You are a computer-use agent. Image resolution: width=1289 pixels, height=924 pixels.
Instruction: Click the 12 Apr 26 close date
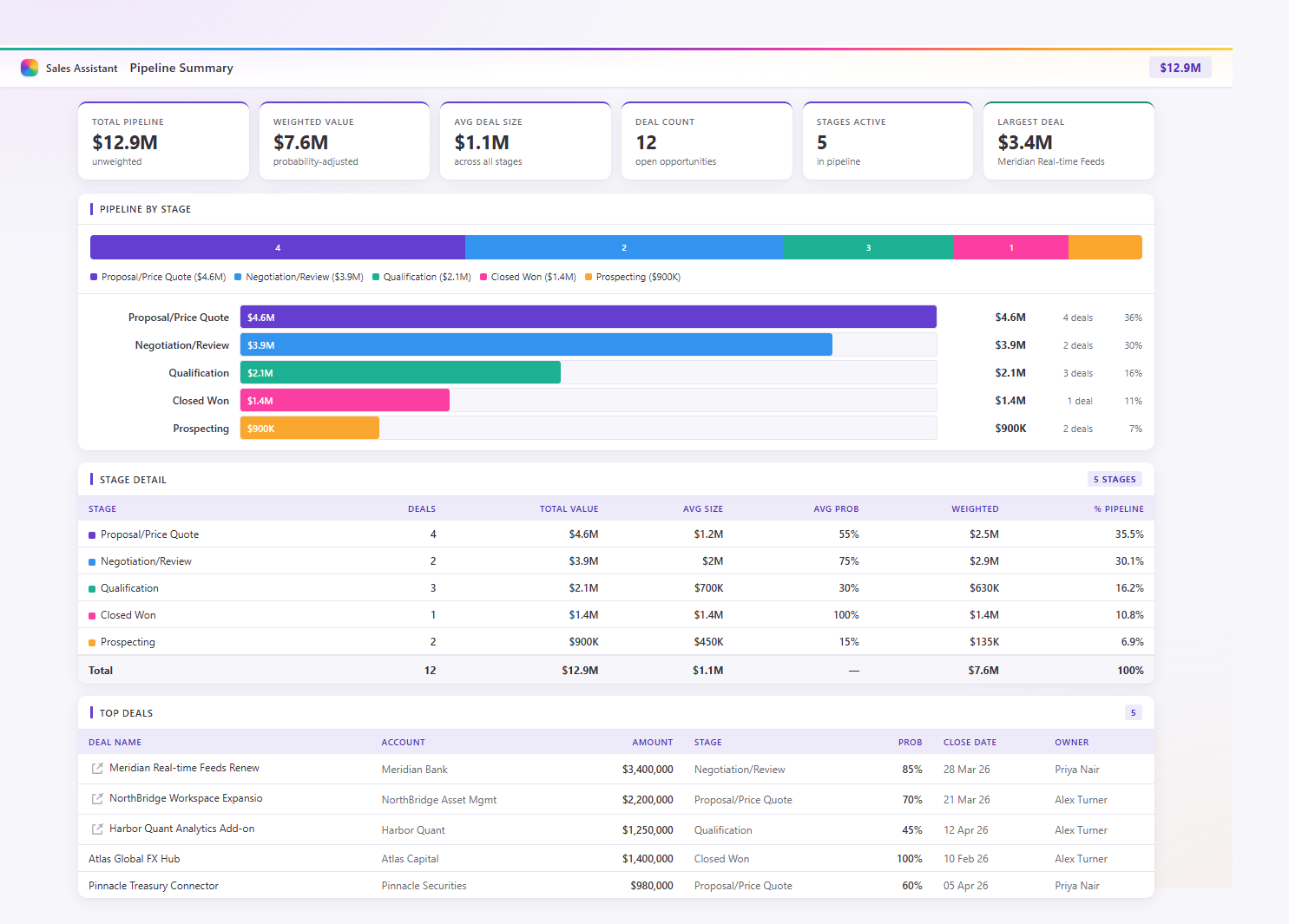966,830
